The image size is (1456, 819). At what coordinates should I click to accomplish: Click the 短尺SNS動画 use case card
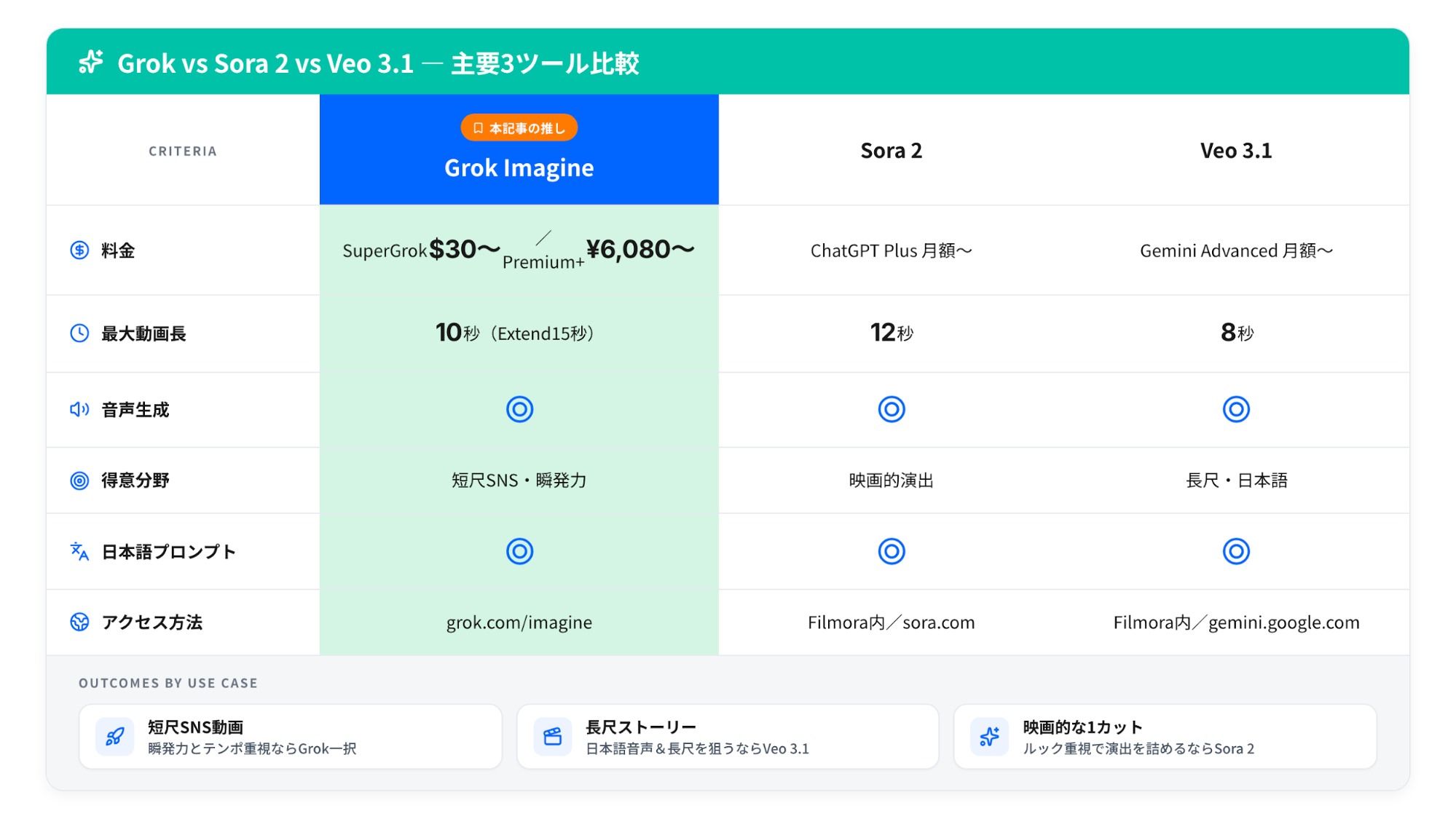pos(291,737)
